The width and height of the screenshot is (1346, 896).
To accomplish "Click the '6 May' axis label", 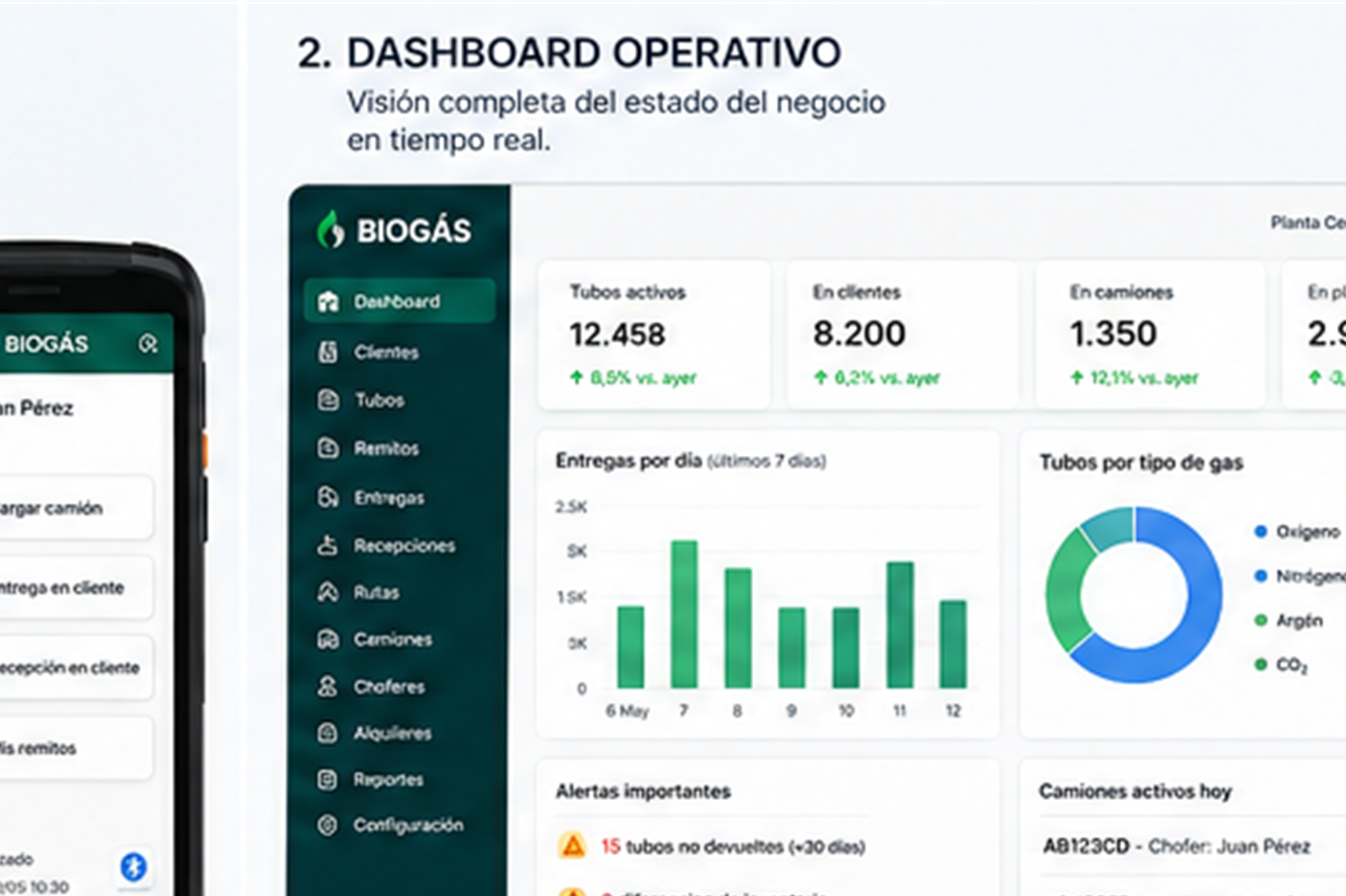I will click(627, 711).
